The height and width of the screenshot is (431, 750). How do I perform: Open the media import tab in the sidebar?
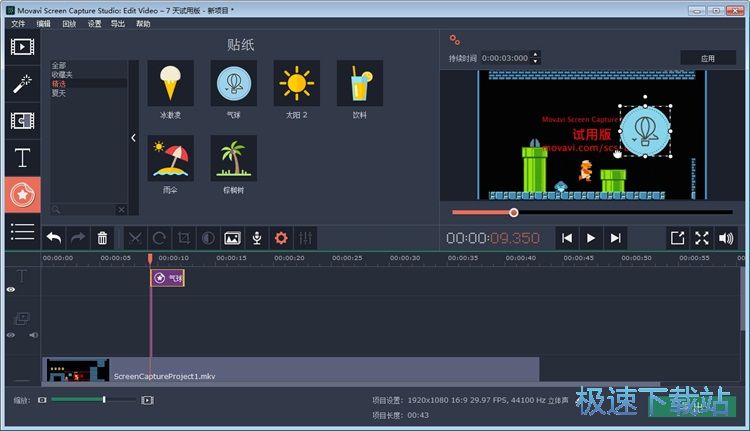[22, 47]
